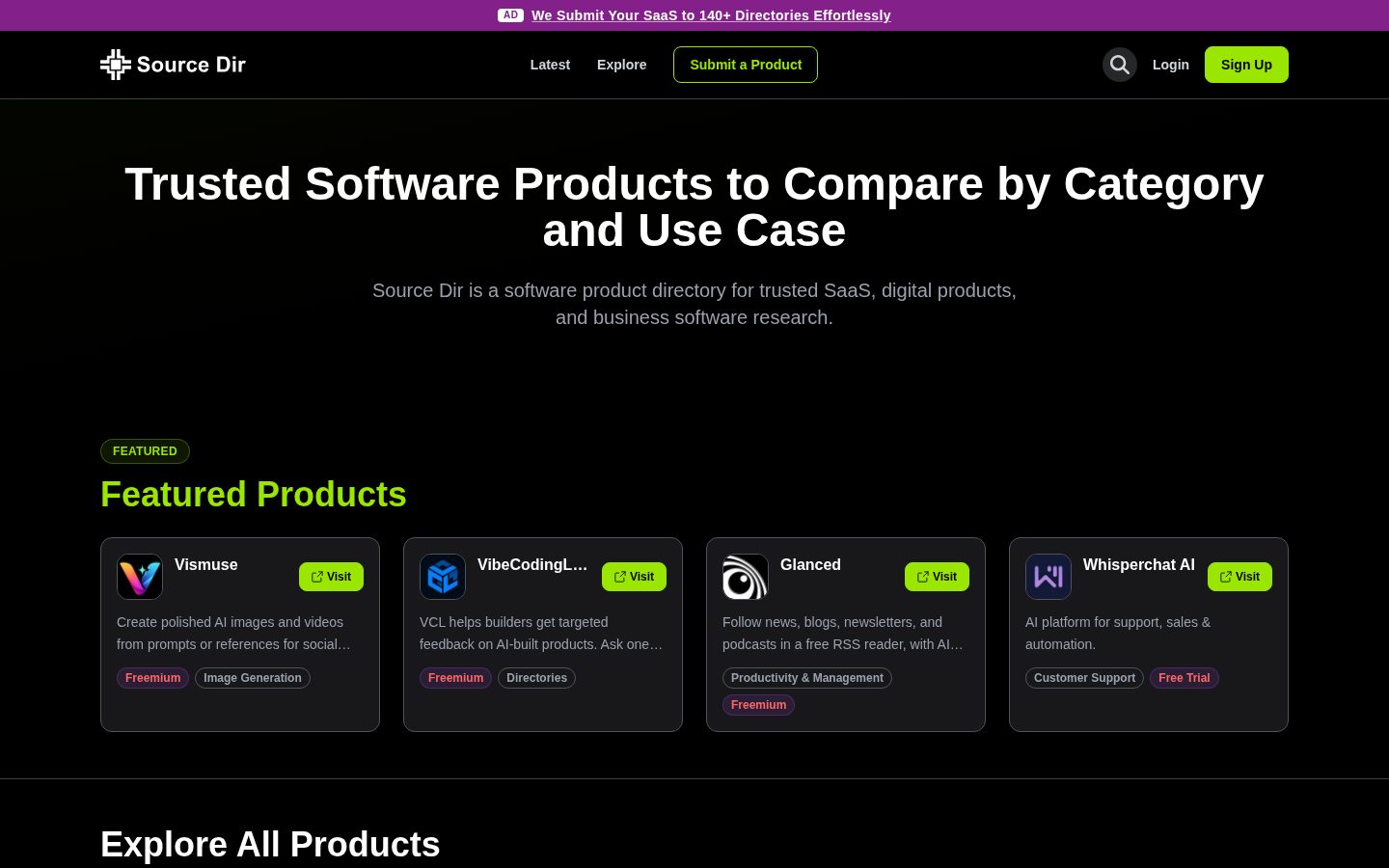Open the search magnifier icon
This screenshot has width=1389, height=868.
click(1120, 65)
